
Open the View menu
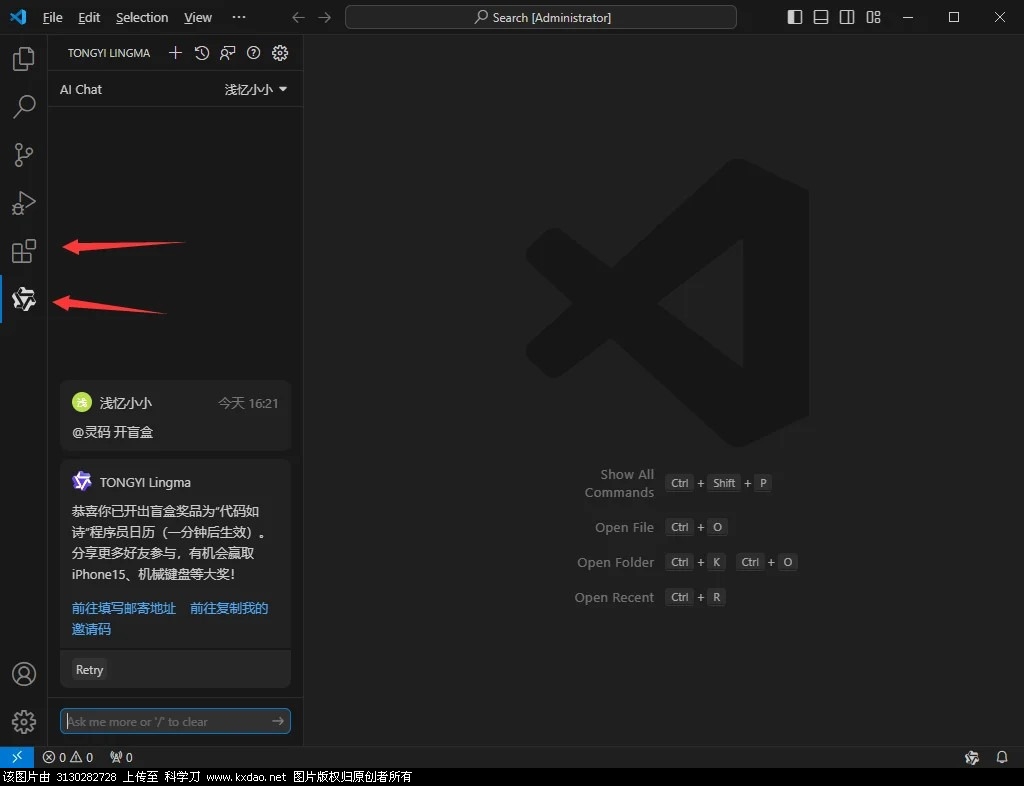(x=198, y=18)
